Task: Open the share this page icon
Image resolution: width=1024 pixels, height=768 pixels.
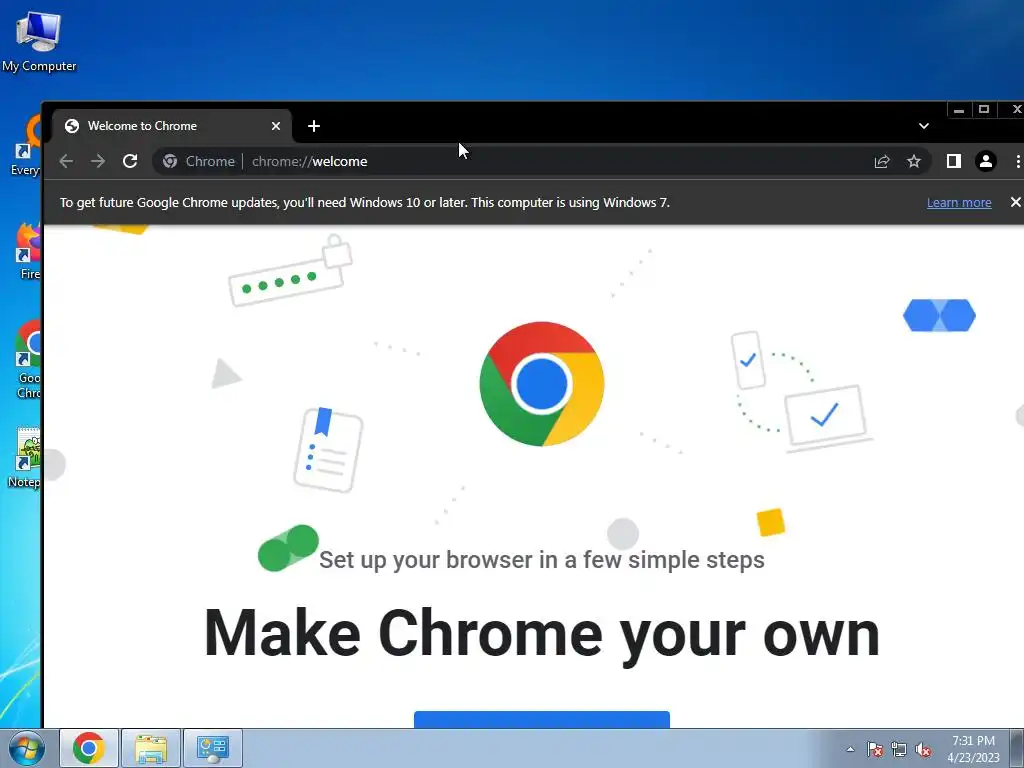Action: (882, 161)
